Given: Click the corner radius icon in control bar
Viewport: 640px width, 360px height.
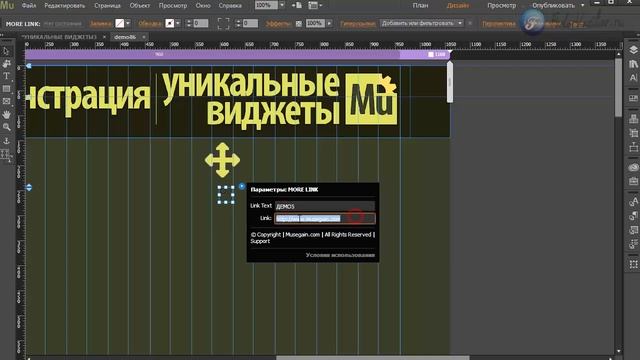Looking at the screenshot, I should [223, 23].
